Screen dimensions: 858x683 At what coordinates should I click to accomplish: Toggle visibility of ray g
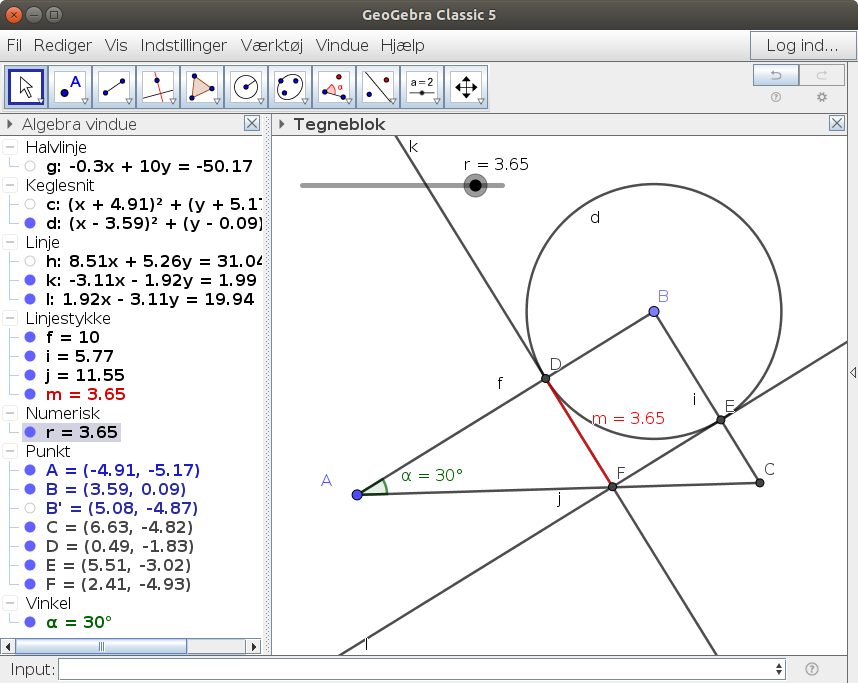click(x=30, y=166)
